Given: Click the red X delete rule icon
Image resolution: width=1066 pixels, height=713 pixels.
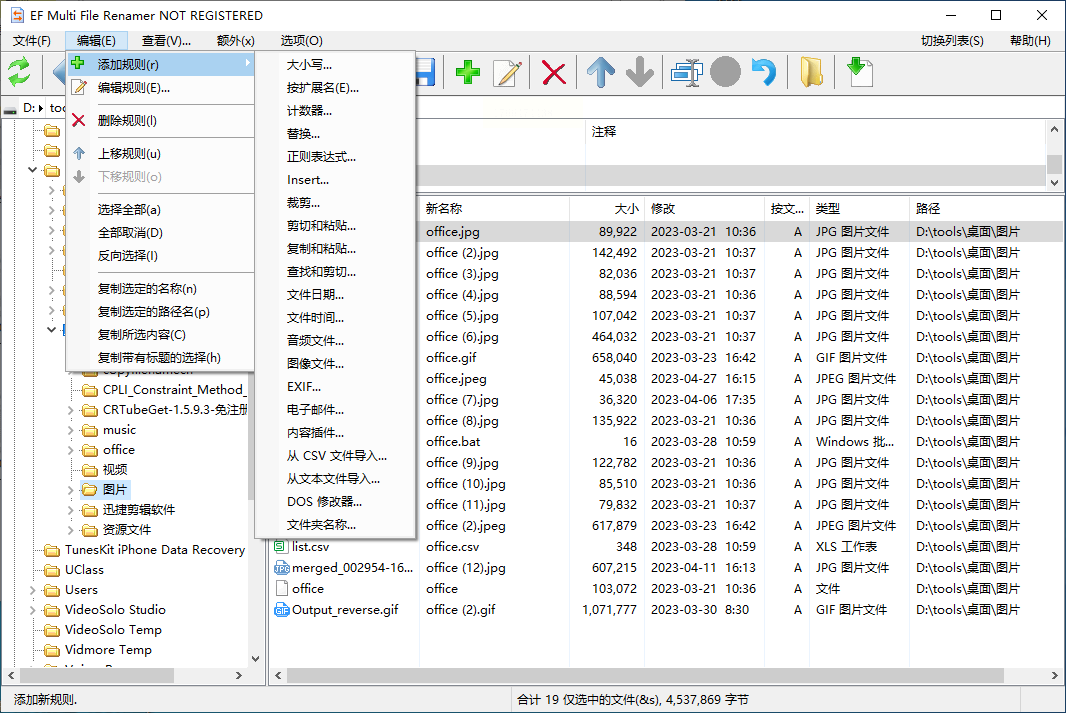Looking at the screenshot, I should pyautogui.click(x=554, y=72).
